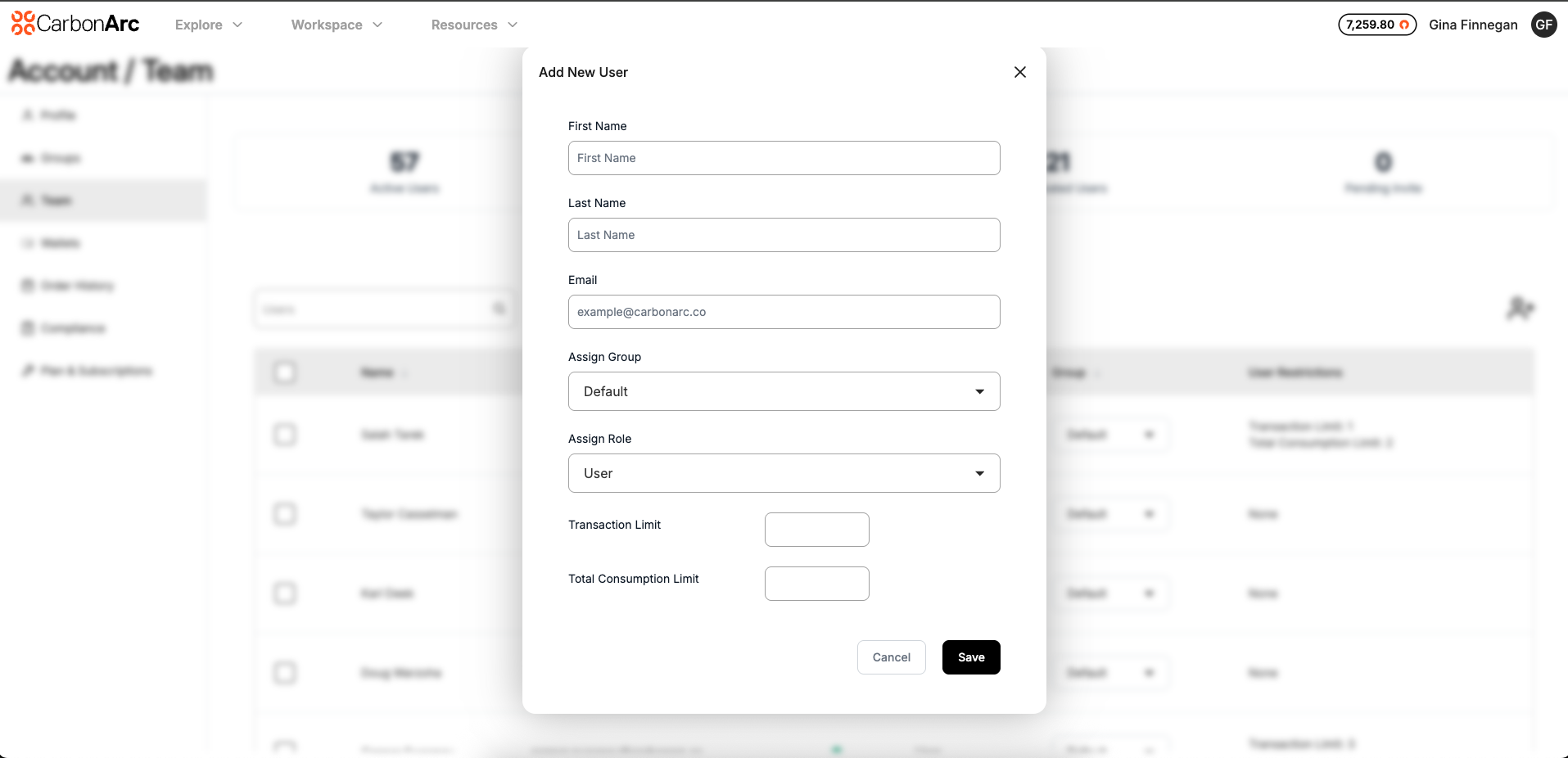Click the CarbonArc logo icon
The height and width of the screenshot is (758, 1568).
(23, 24)
